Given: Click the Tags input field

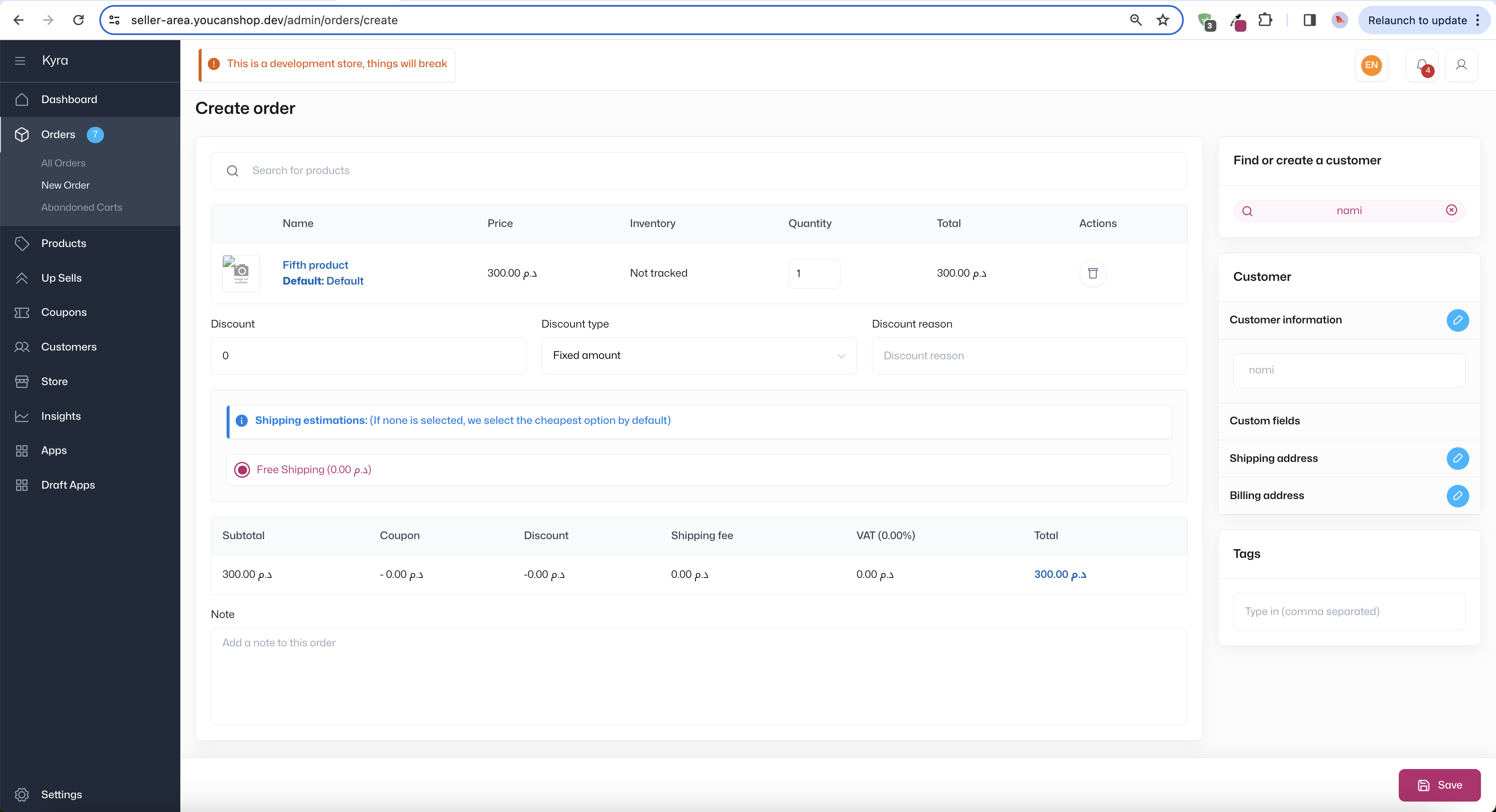Looking at the screenshot, I should click(x=1349, y=611).
